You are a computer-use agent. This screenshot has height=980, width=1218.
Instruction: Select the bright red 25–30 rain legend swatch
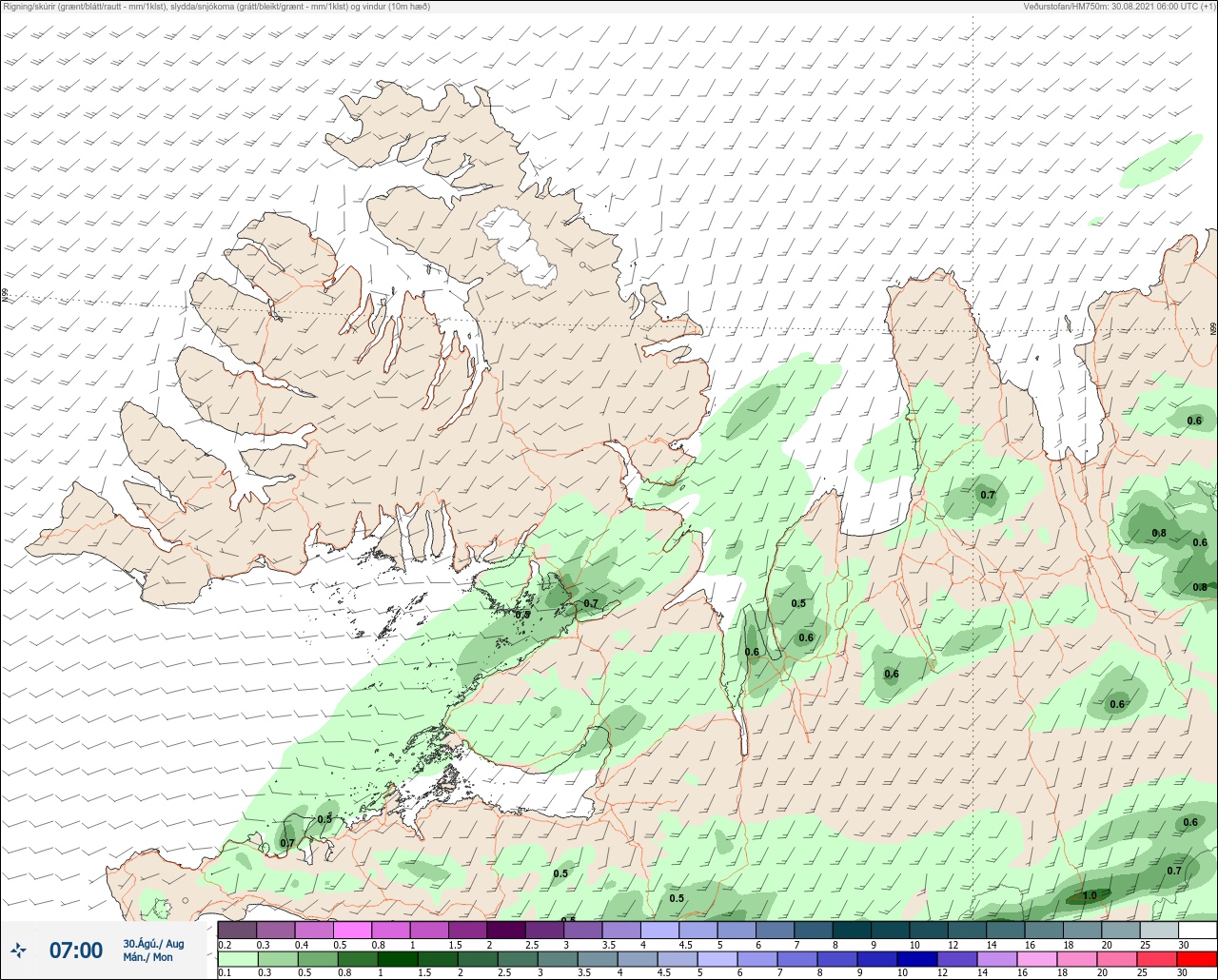click(1196, 959)
